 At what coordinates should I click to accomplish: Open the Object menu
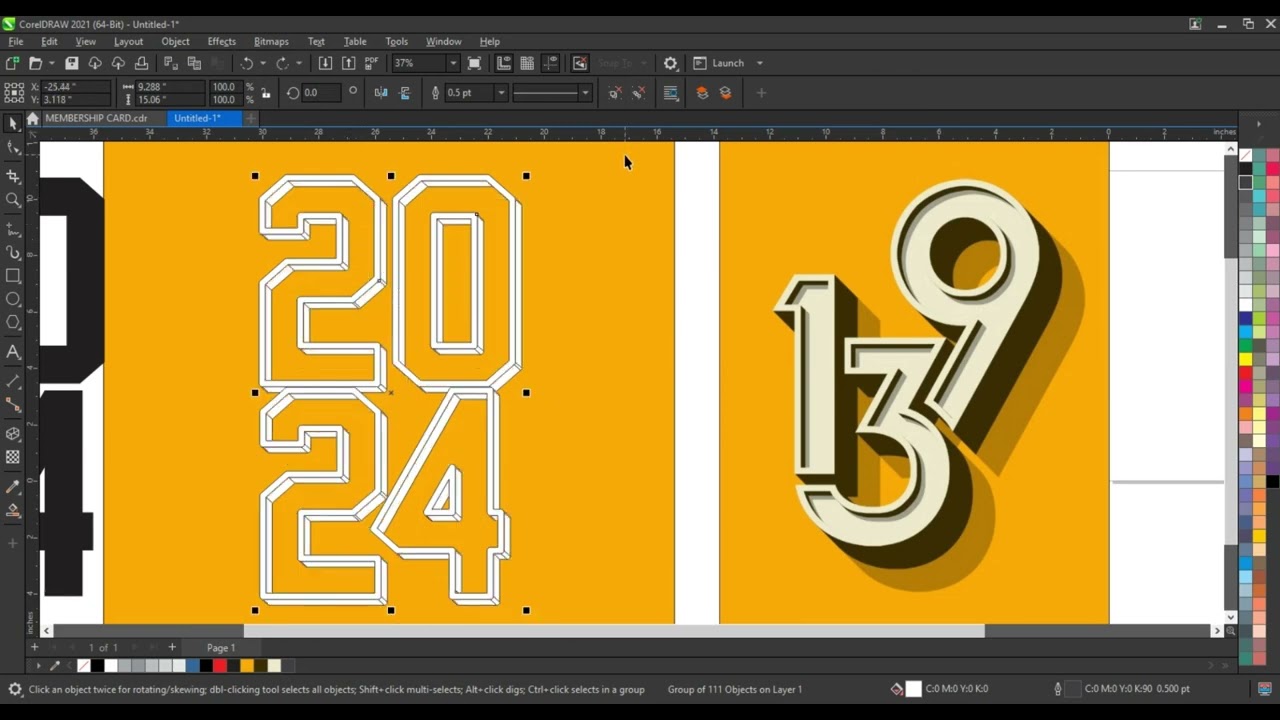pos(175,41)
